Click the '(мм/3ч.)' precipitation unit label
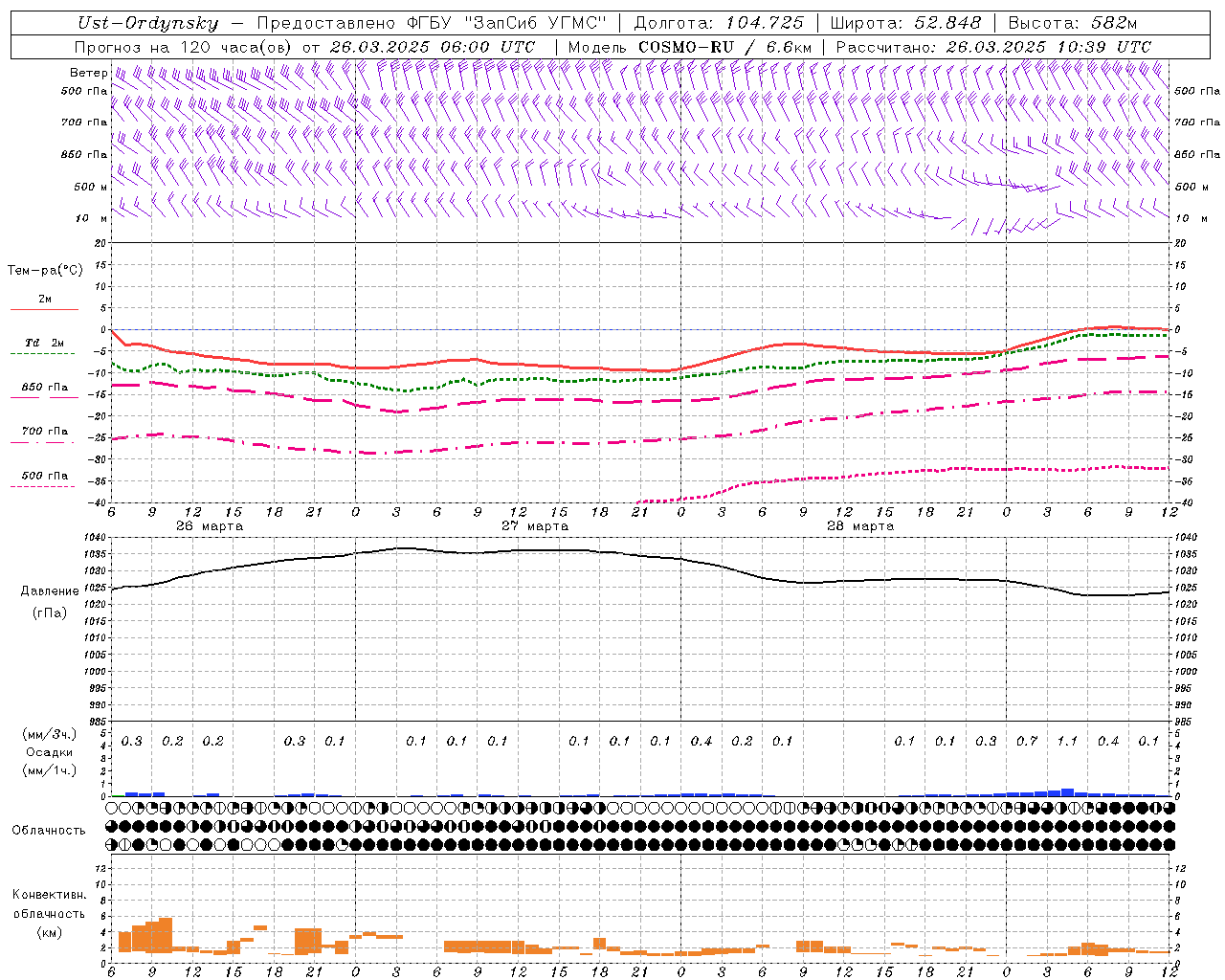1225x980 pixels. [x=50, y=735]
